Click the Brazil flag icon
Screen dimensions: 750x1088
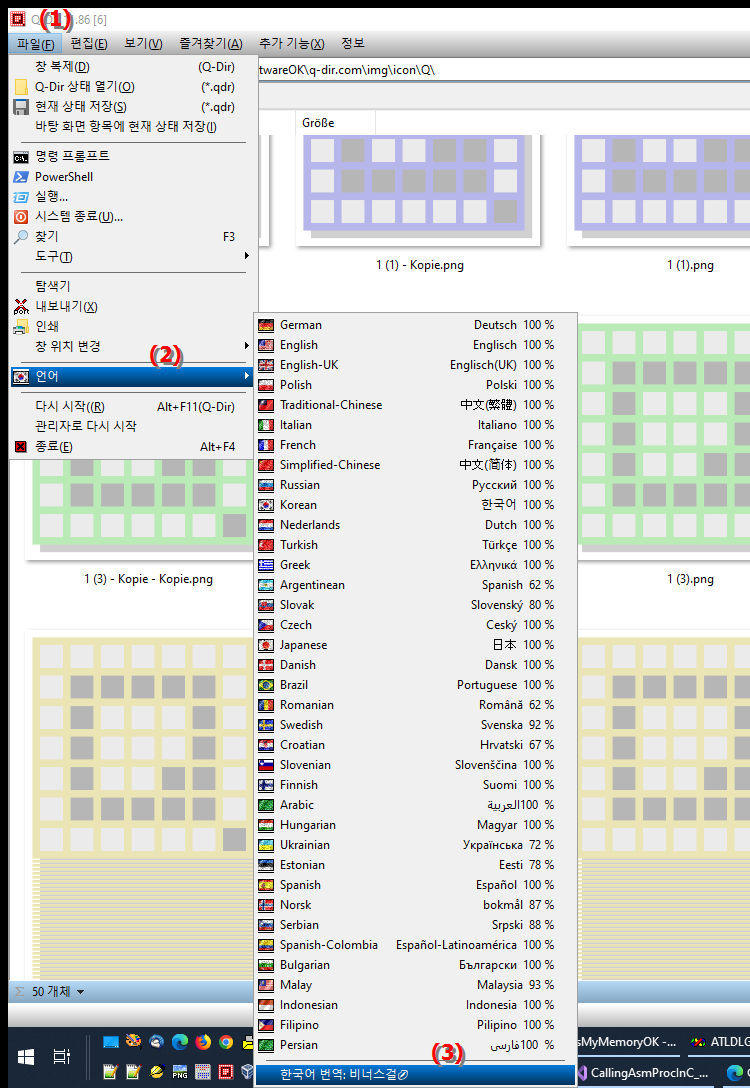pos(266,686)
